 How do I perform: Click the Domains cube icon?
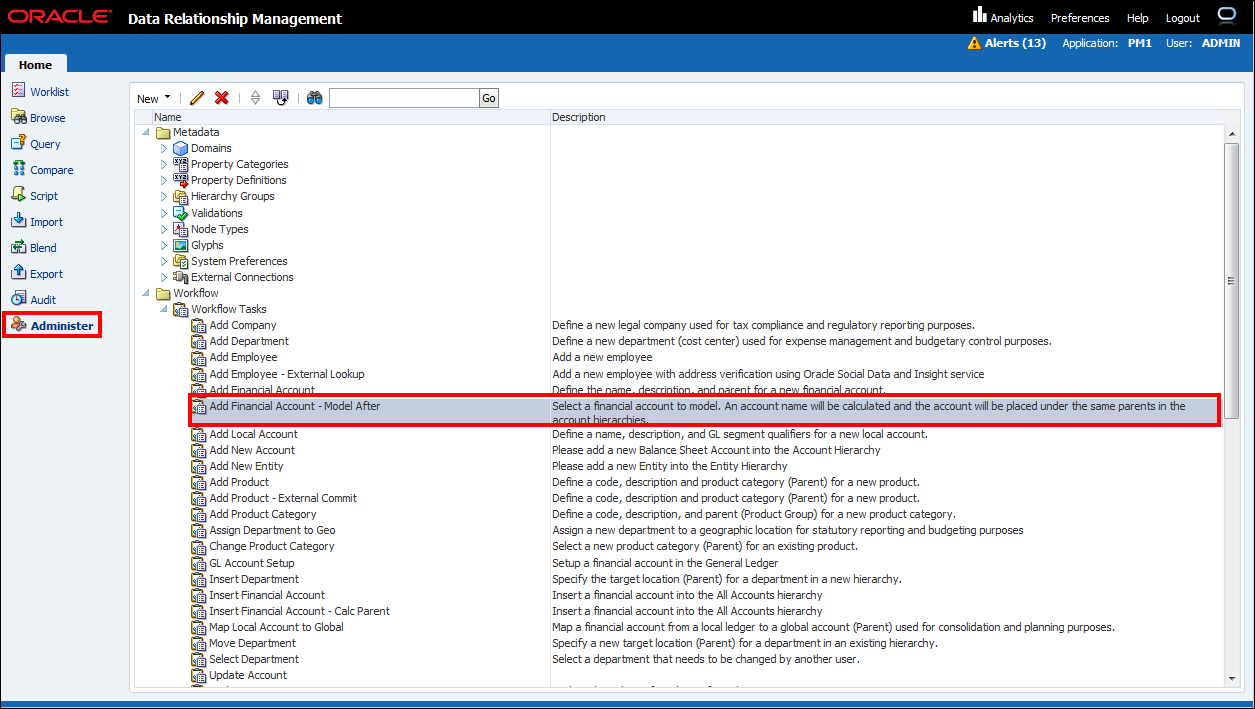[181, 148]
